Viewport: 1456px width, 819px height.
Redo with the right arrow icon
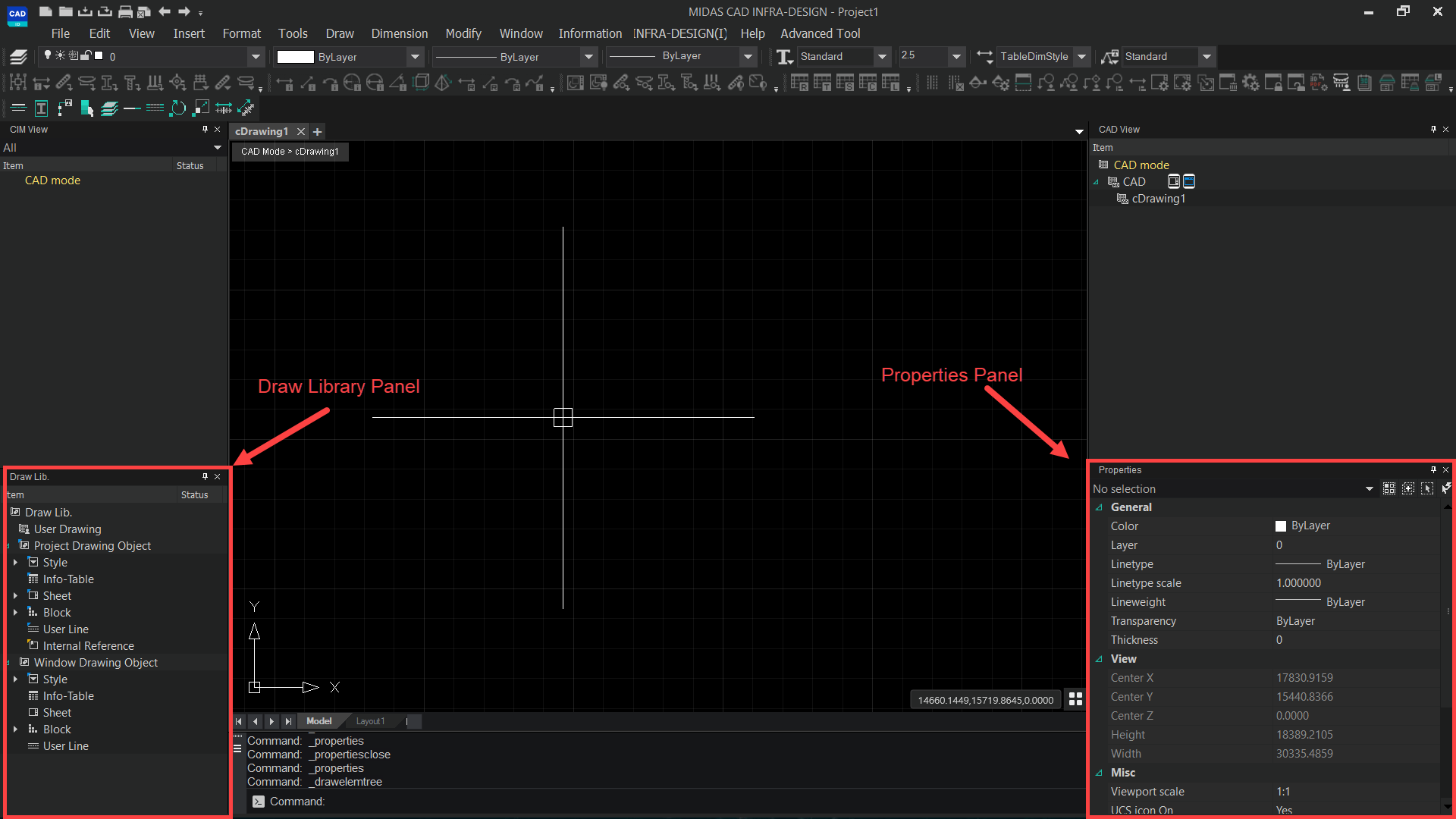(x=184, y=11)
